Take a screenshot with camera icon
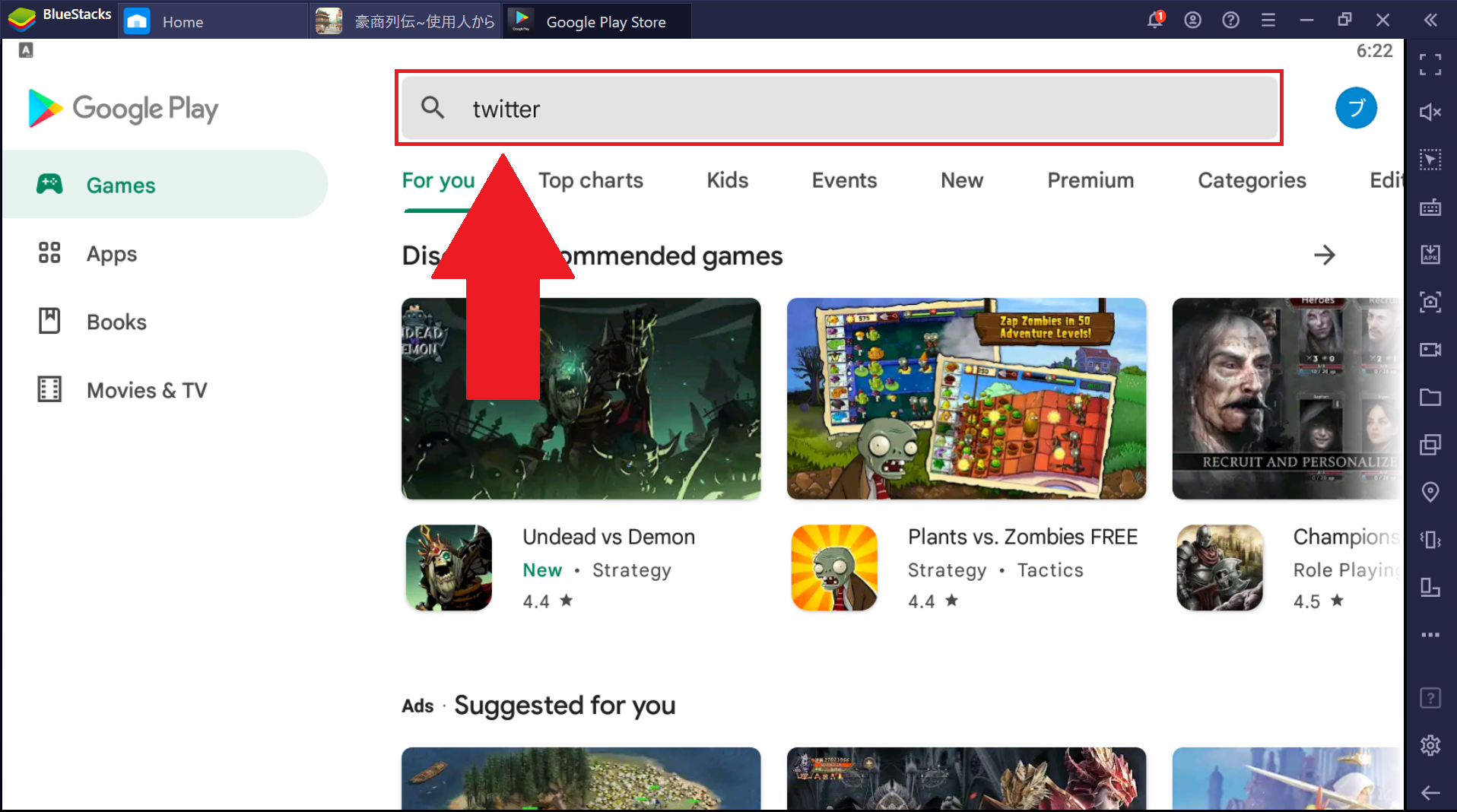 (x=1430, y=302)
